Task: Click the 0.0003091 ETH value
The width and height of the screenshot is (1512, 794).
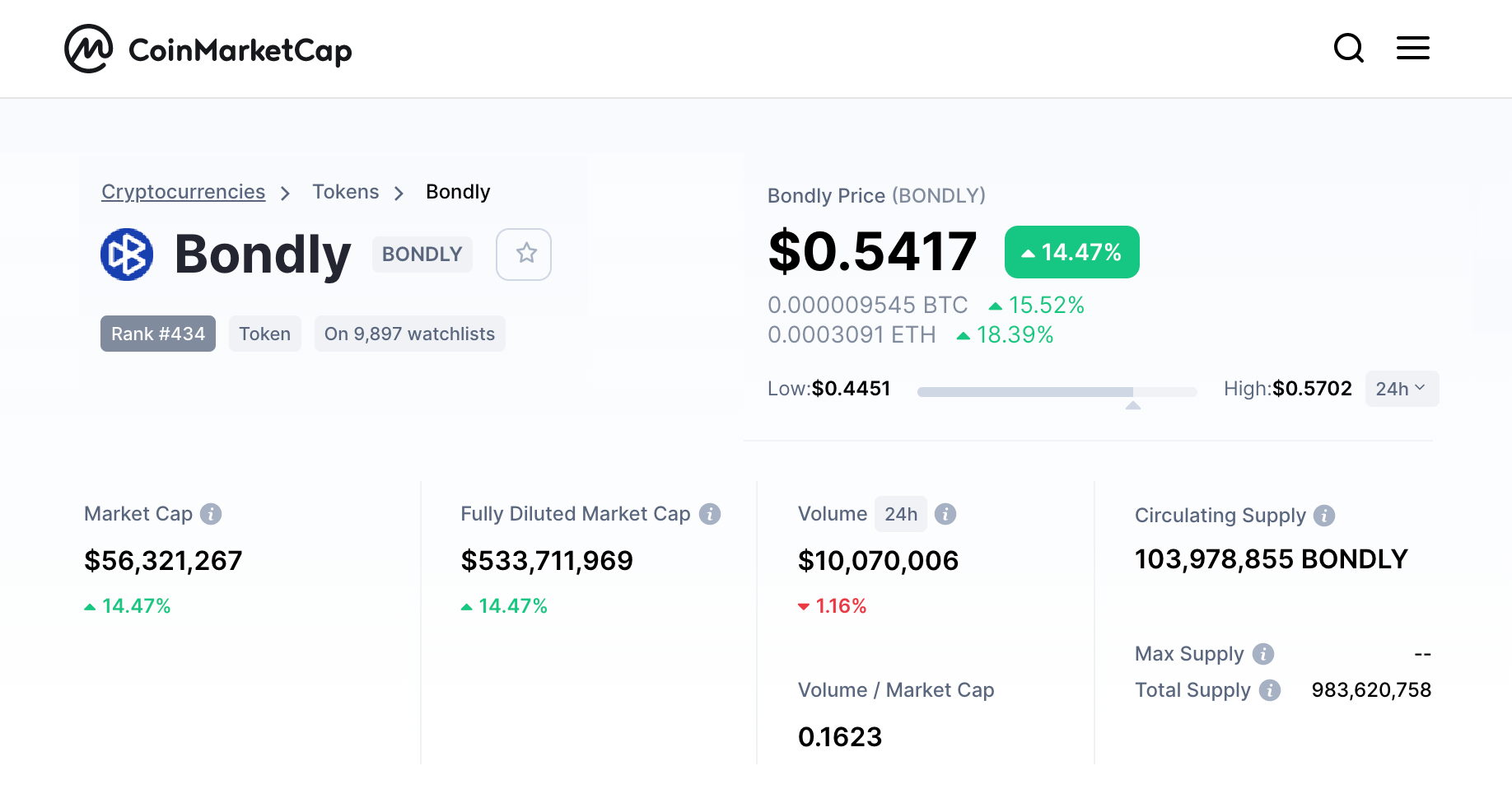Action: tap(852, 334)
